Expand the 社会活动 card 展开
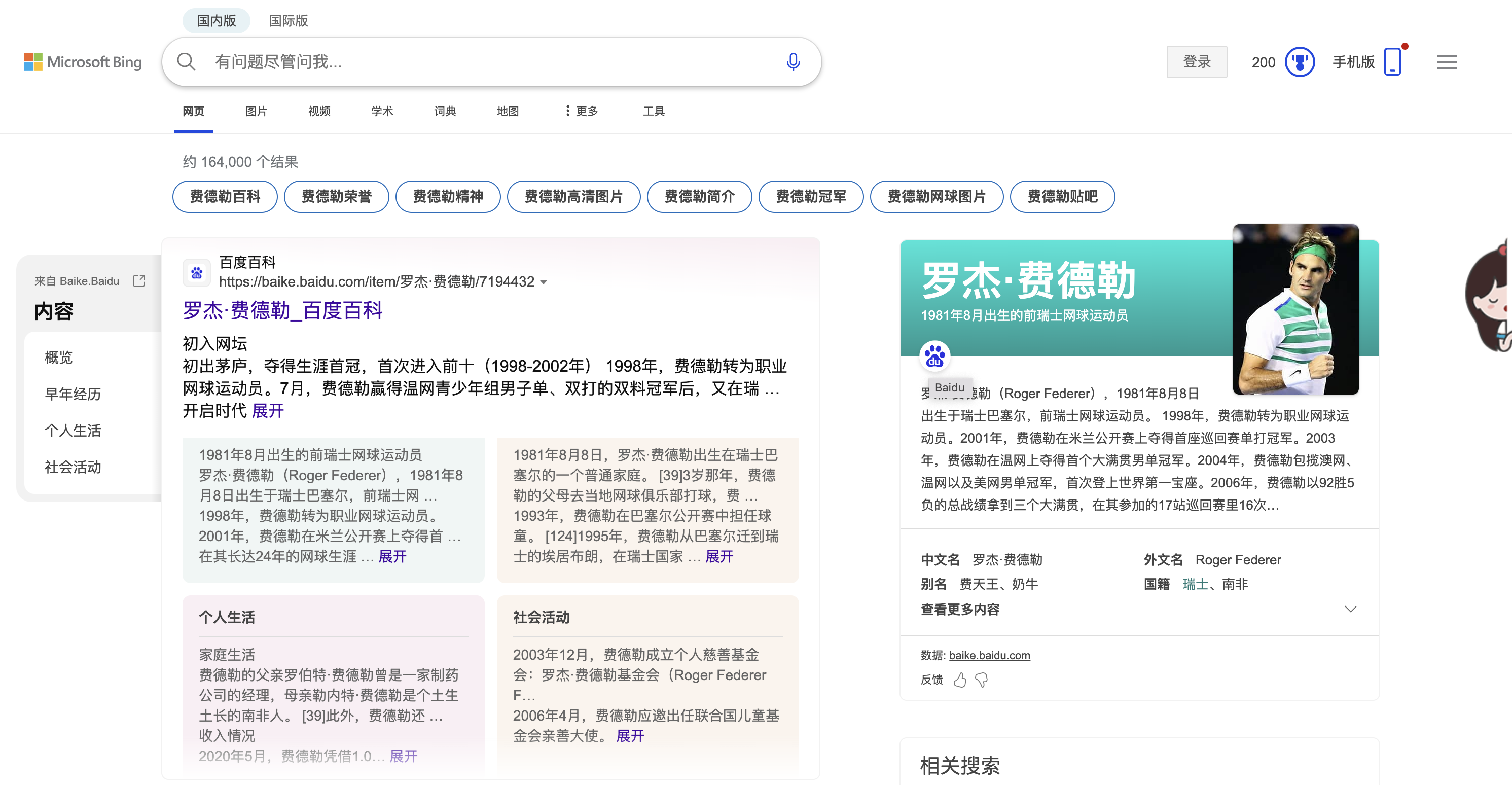1512x785 pixels. pos(630,736)
